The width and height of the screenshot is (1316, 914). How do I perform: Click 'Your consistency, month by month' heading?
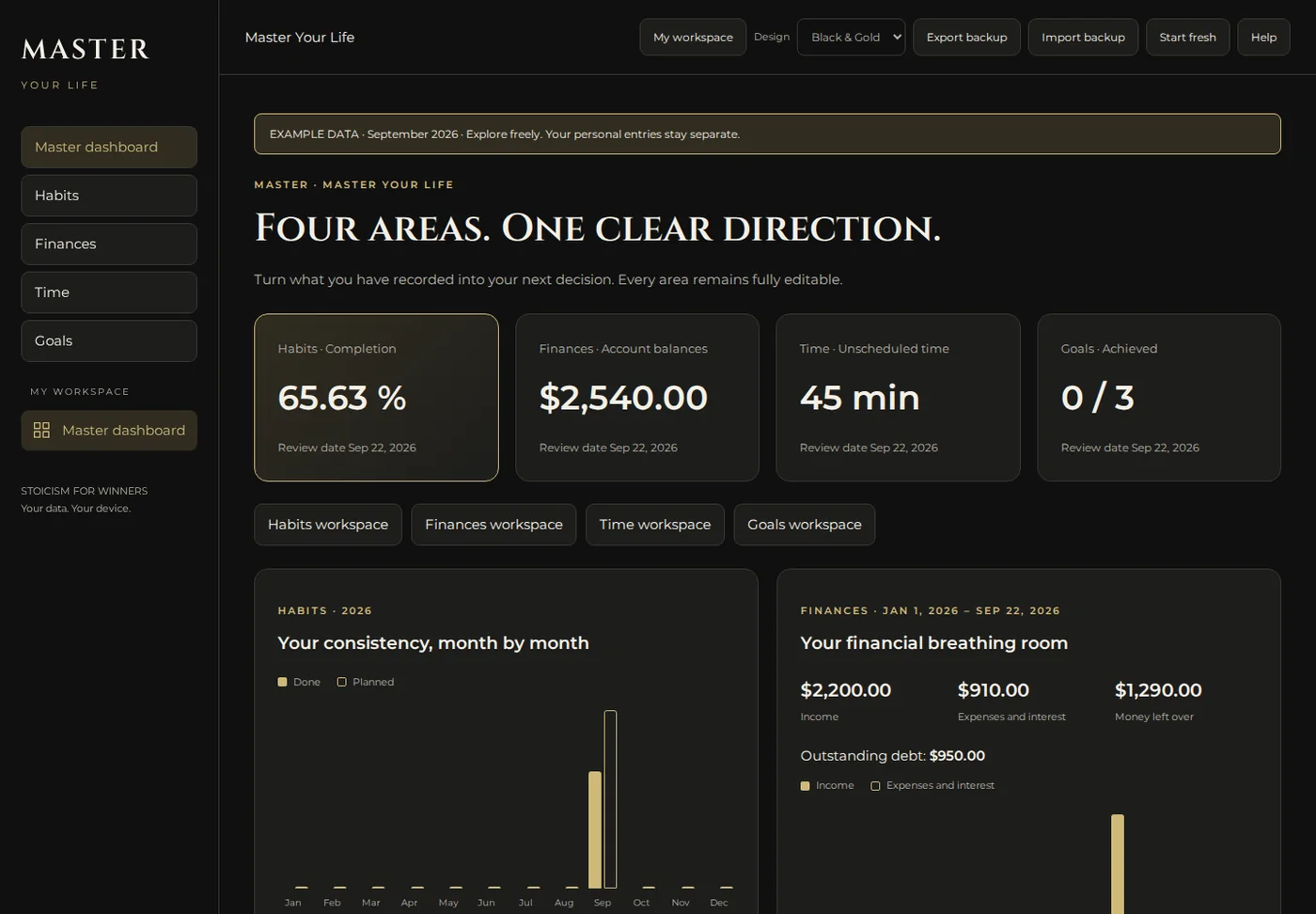(x=433, y=643)
